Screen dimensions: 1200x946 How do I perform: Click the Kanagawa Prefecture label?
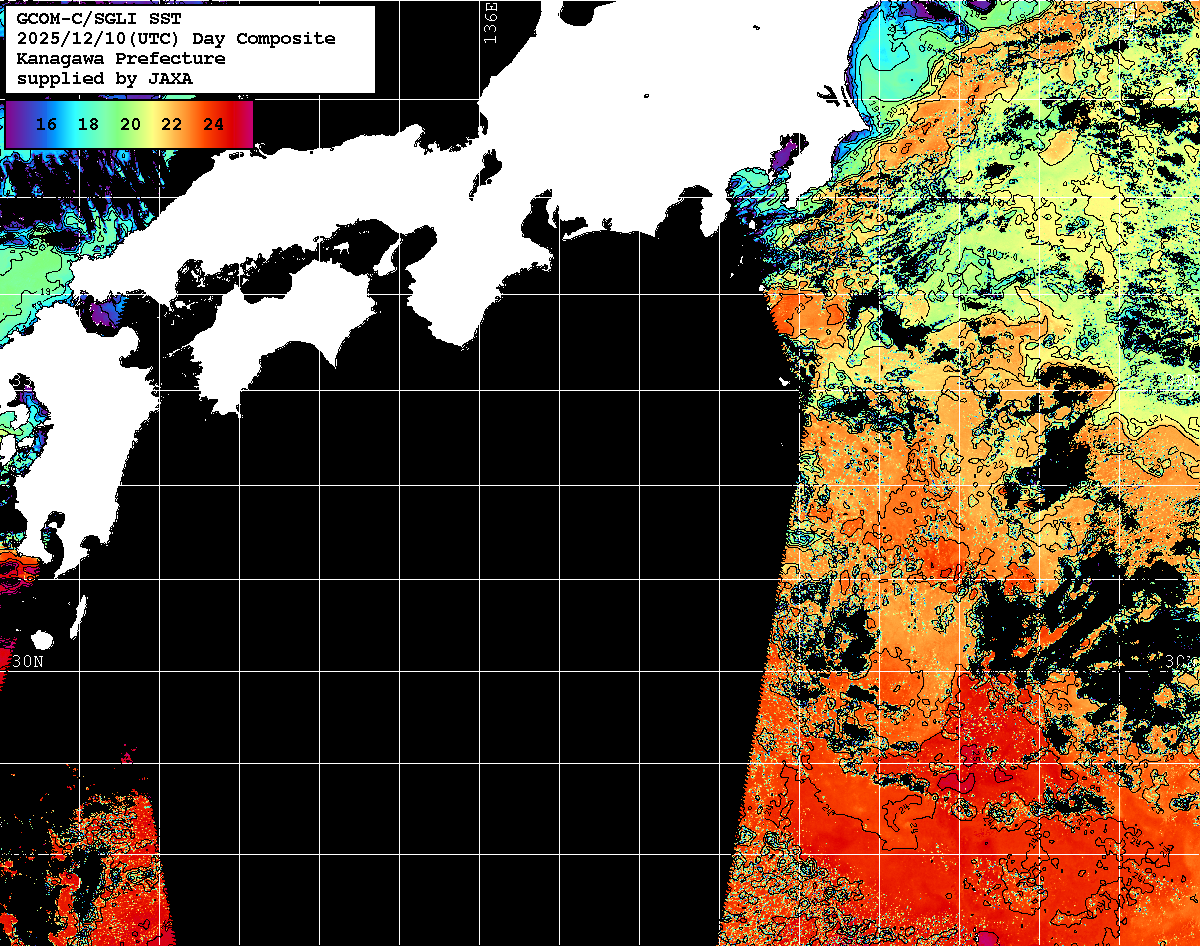click(x=120, y=59)
